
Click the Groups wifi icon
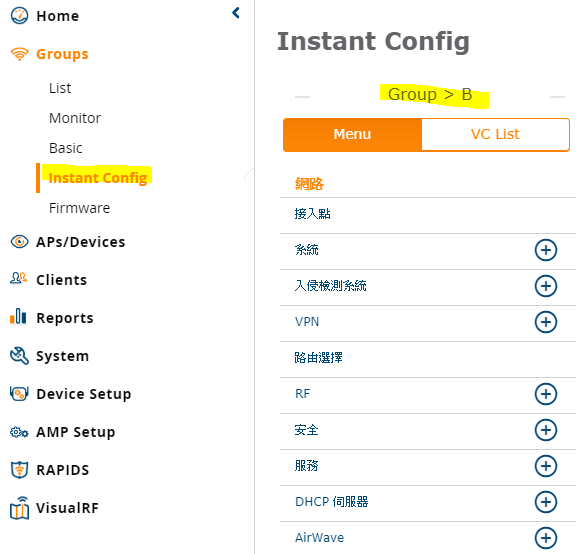pyautogui.click(x=19, y=54)
